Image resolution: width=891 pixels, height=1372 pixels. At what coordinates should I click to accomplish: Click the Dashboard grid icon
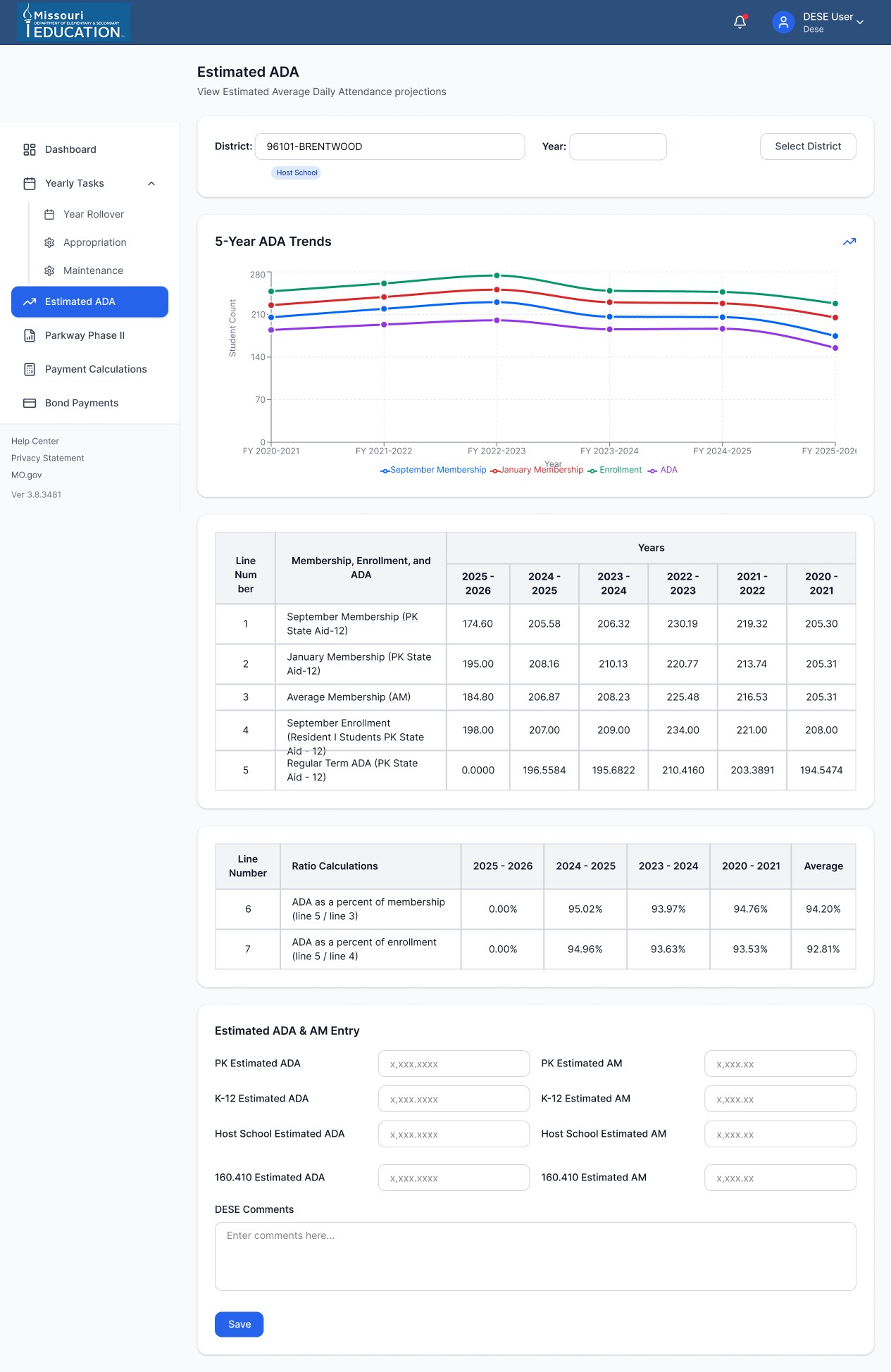[x=30, y=149]
